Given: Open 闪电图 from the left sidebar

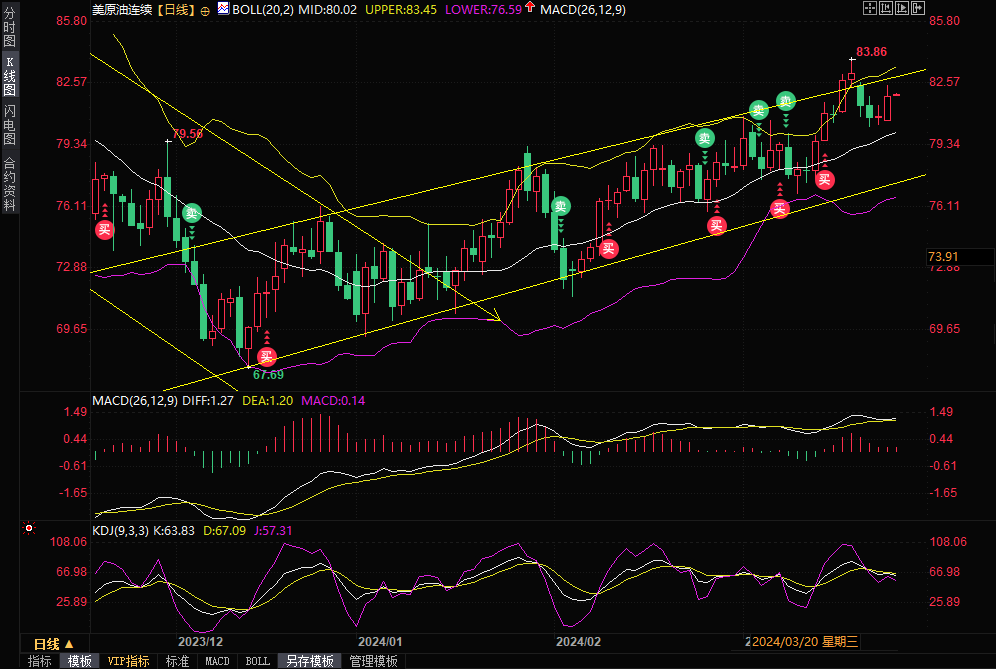Looking at the screenshot, I should pyautogui.click(x=9, y=124).
